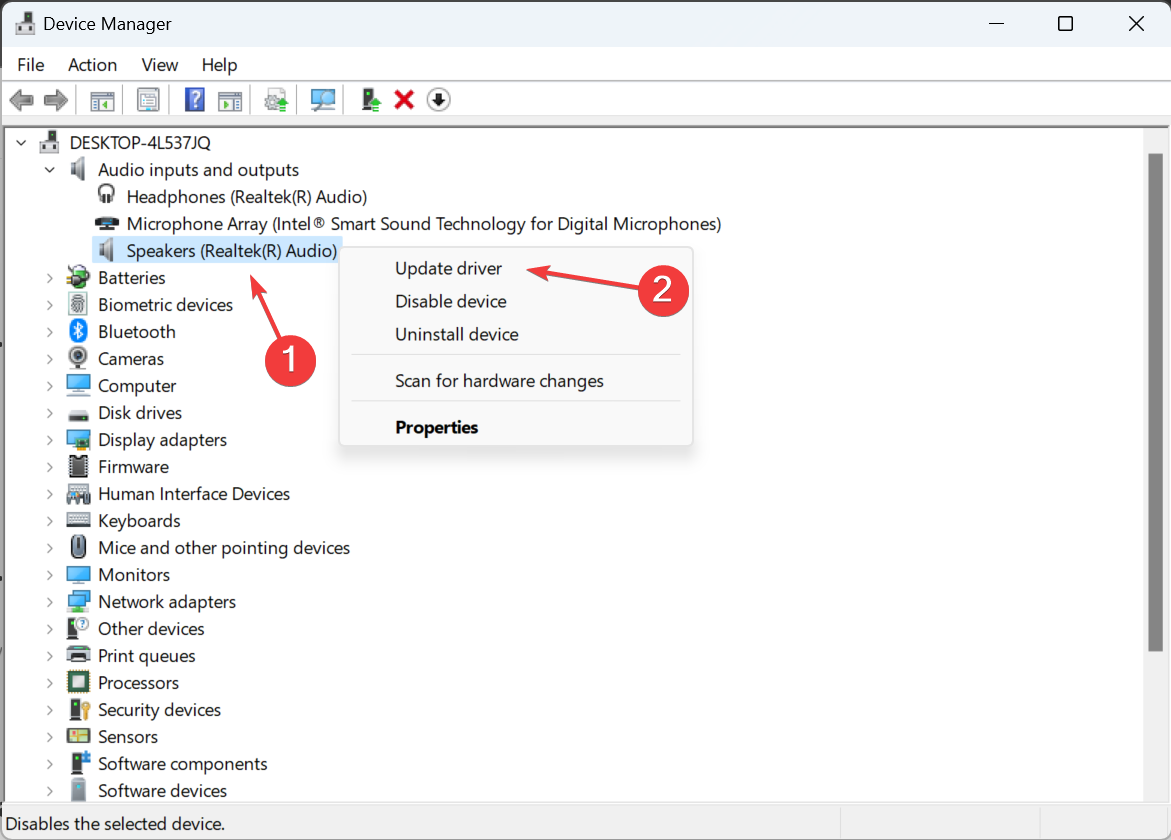
Task: Click the circled down arrow disable icon
Action: click(x=438, y=100)
